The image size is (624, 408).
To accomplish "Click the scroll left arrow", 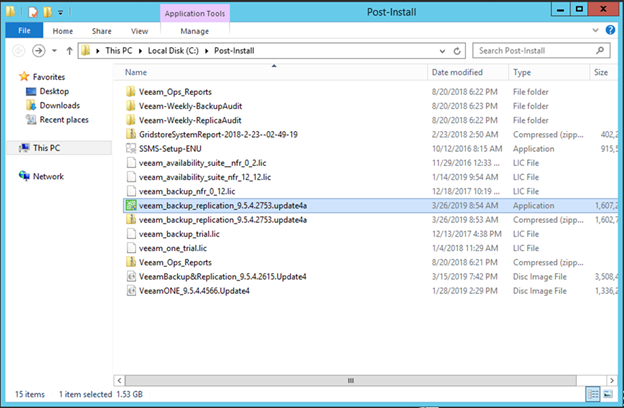I will (119, 381).
